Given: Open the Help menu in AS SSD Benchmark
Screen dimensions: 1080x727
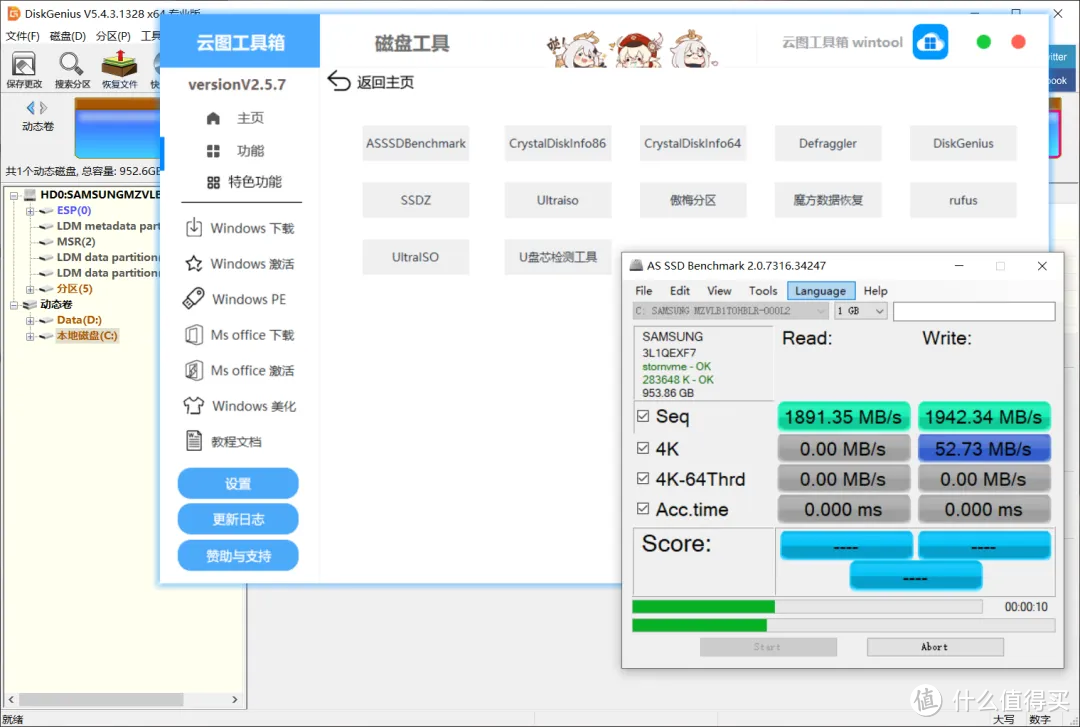Looking at the screenshot, I should [875, 291].
